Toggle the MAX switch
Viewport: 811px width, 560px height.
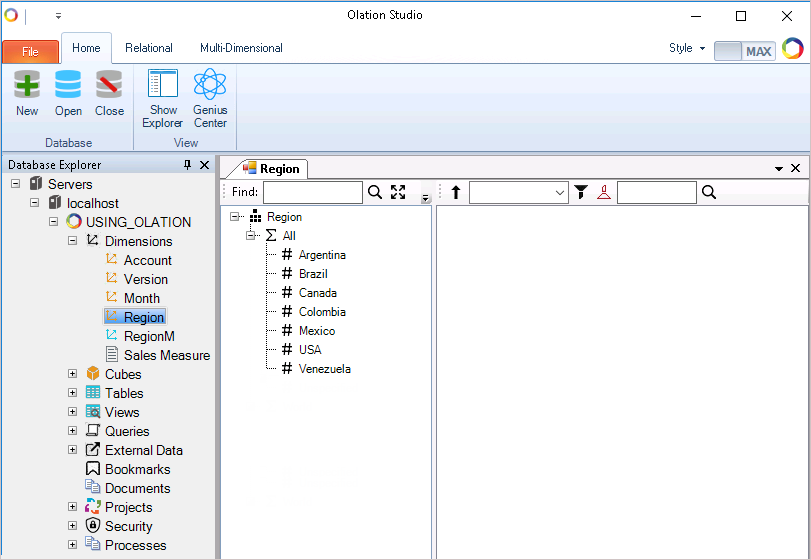point(744,50)
